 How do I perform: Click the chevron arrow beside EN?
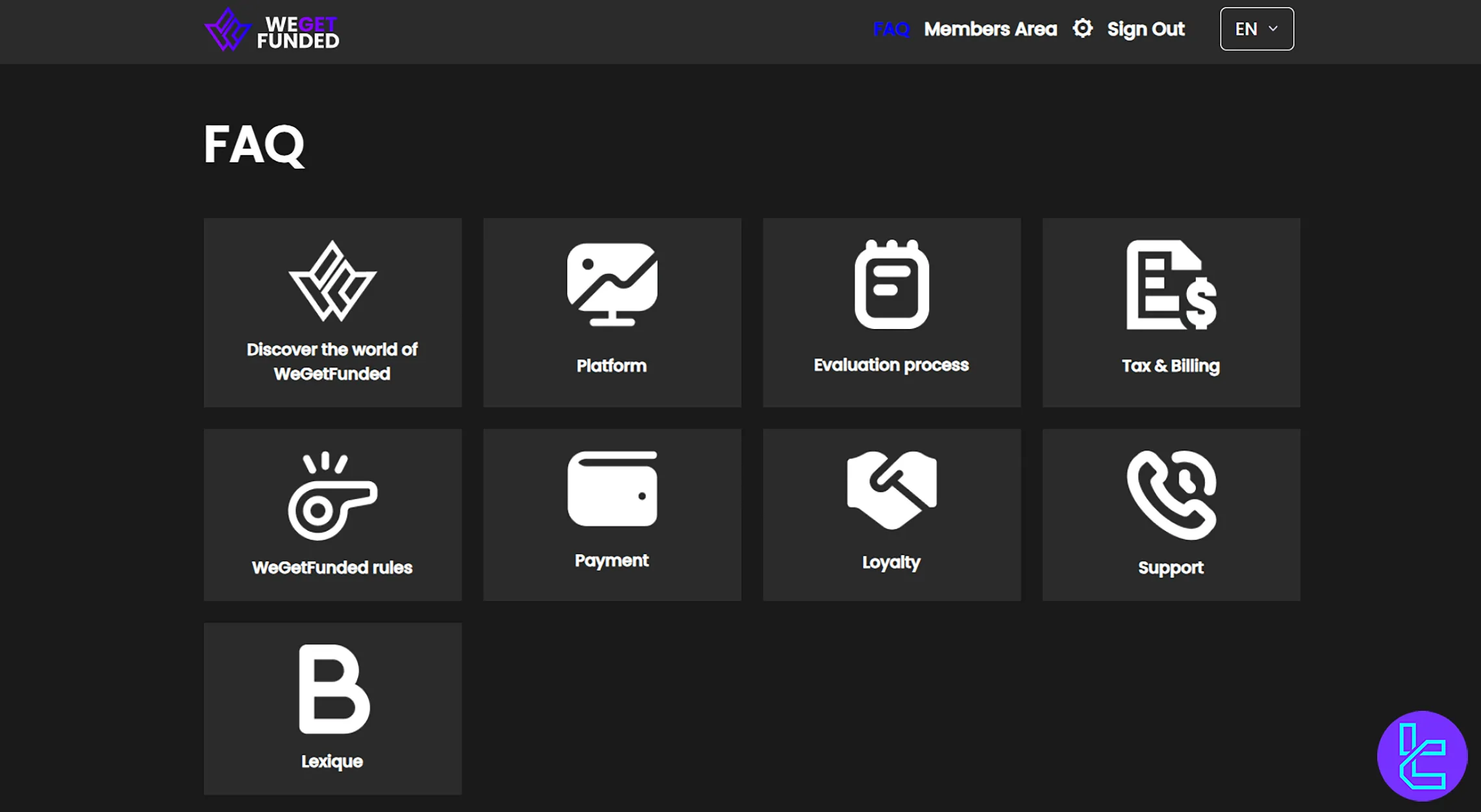click(1273, 29)
